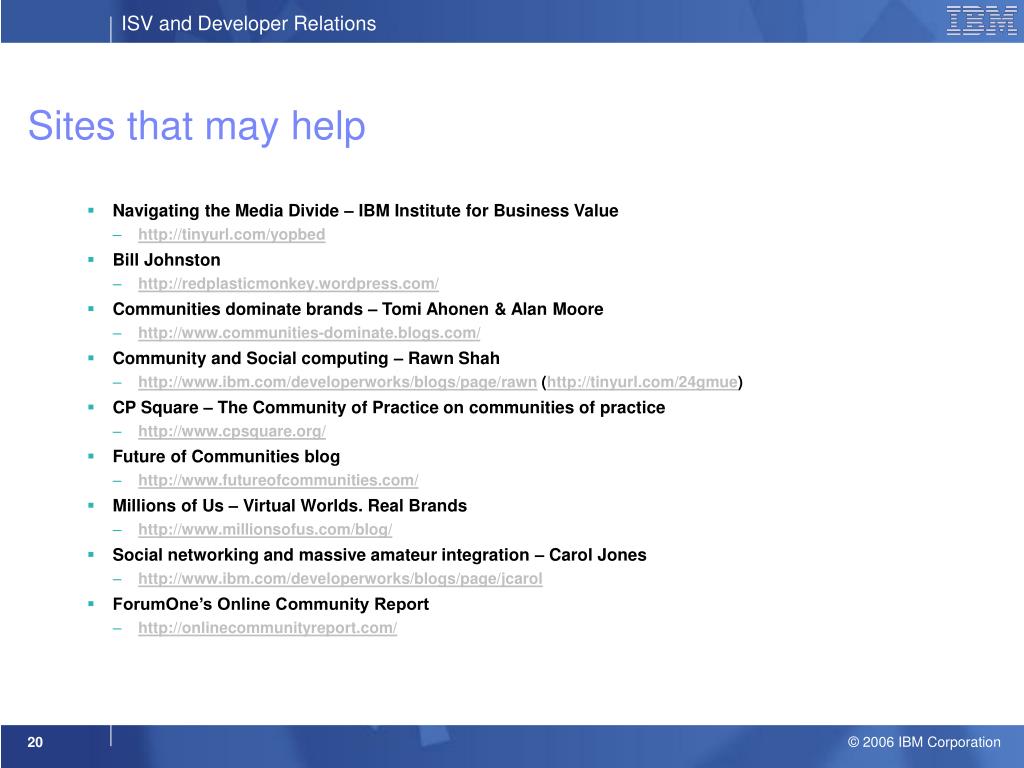1024x768 pixels.
Task: Click 'Community and Social computing – Rawn Shah' text
Action: pos(306,359)
